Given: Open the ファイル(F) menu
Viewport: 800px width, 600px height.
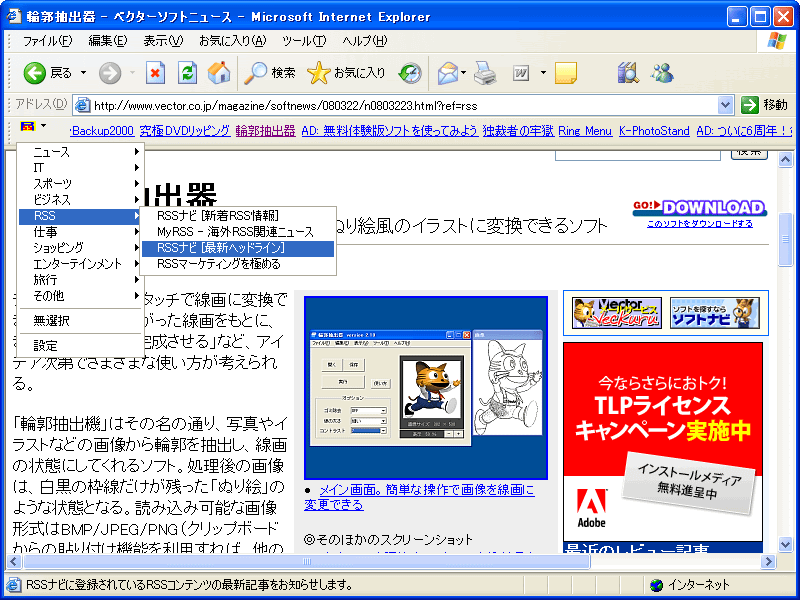Looking at the screenshot, I should [x=47, y=41].
